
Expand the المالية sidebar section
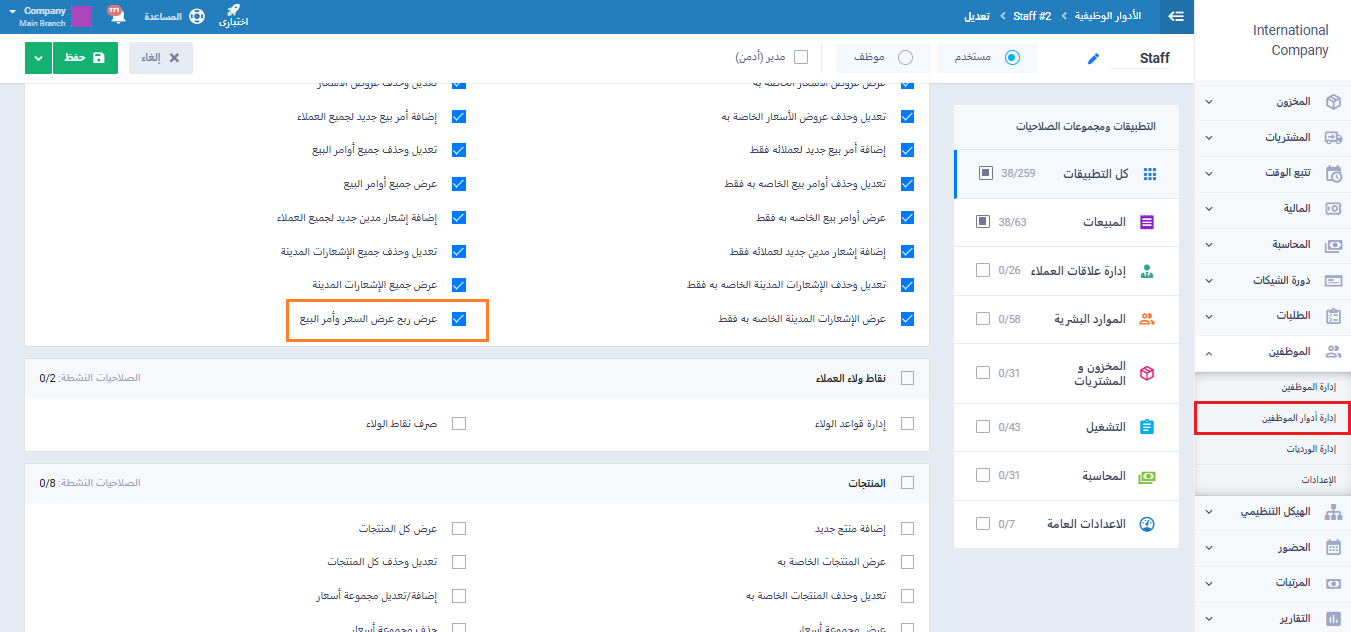(1209, 209)
